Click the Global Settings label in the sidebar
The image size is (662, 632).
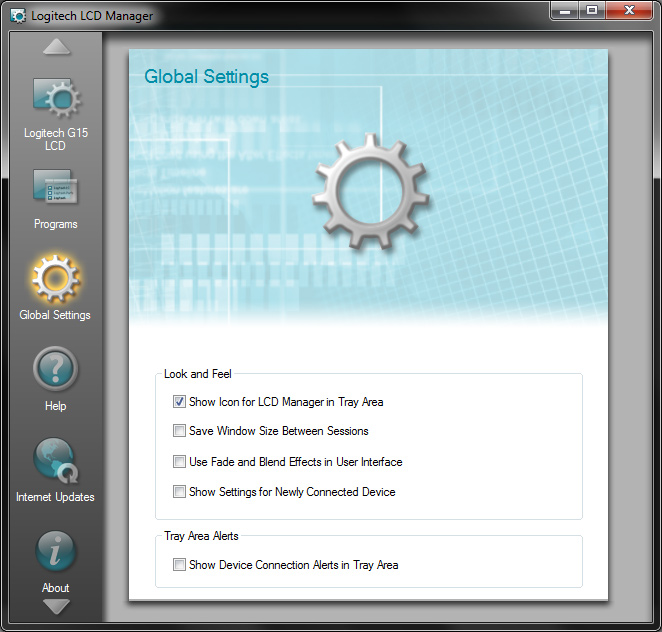(55, 315)
